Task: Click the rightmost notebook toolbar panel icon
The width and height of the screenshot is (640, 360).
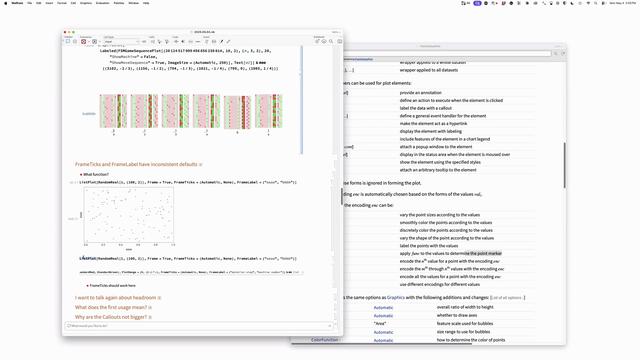Action: click(x=340, y=41)
